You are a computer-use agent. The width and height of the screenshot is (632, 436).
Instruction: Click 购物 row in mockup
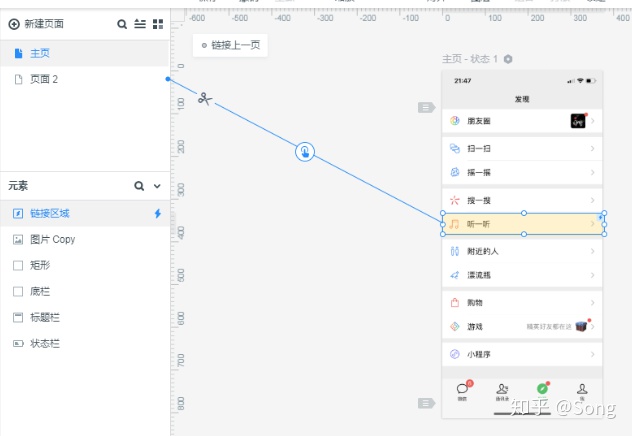[x=522, y=303]
